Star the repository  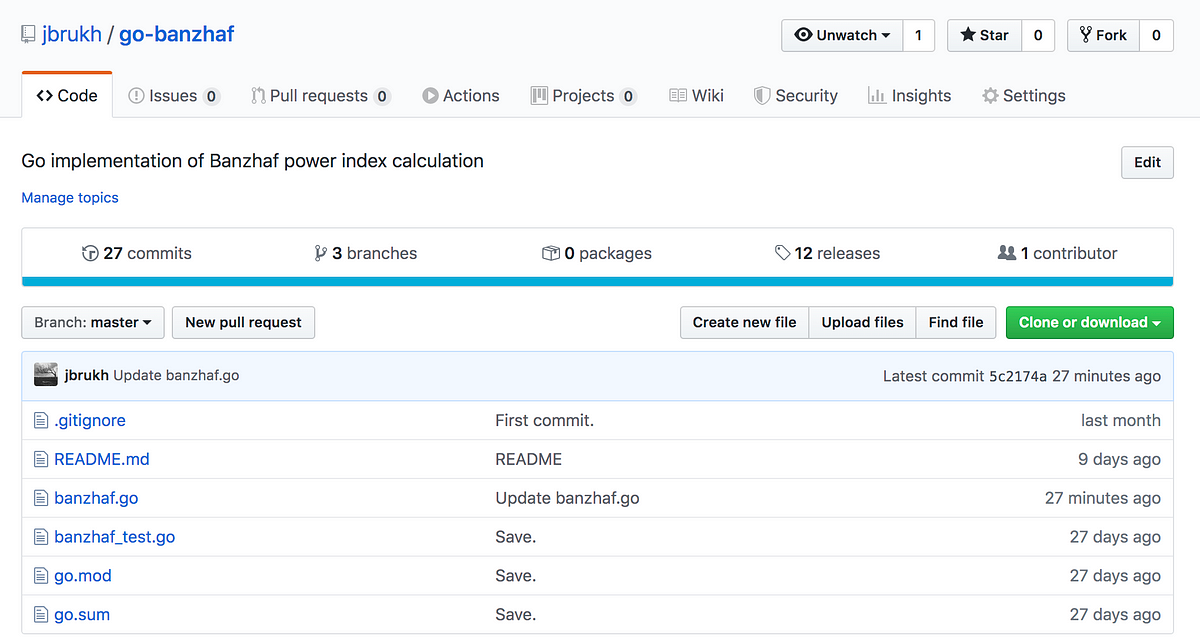(984, 35)
